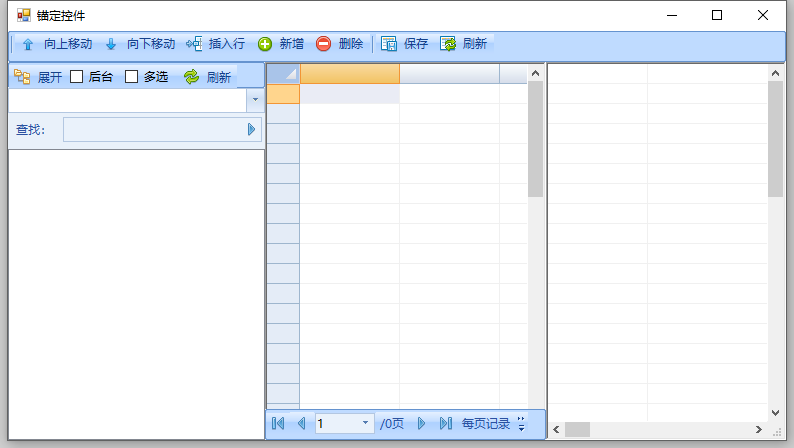Viewport: 794px width, 448px height.
Task: Click the middle grid vertical scrollbar thumb
Action: pyautogui.click(x=535, y=139)
